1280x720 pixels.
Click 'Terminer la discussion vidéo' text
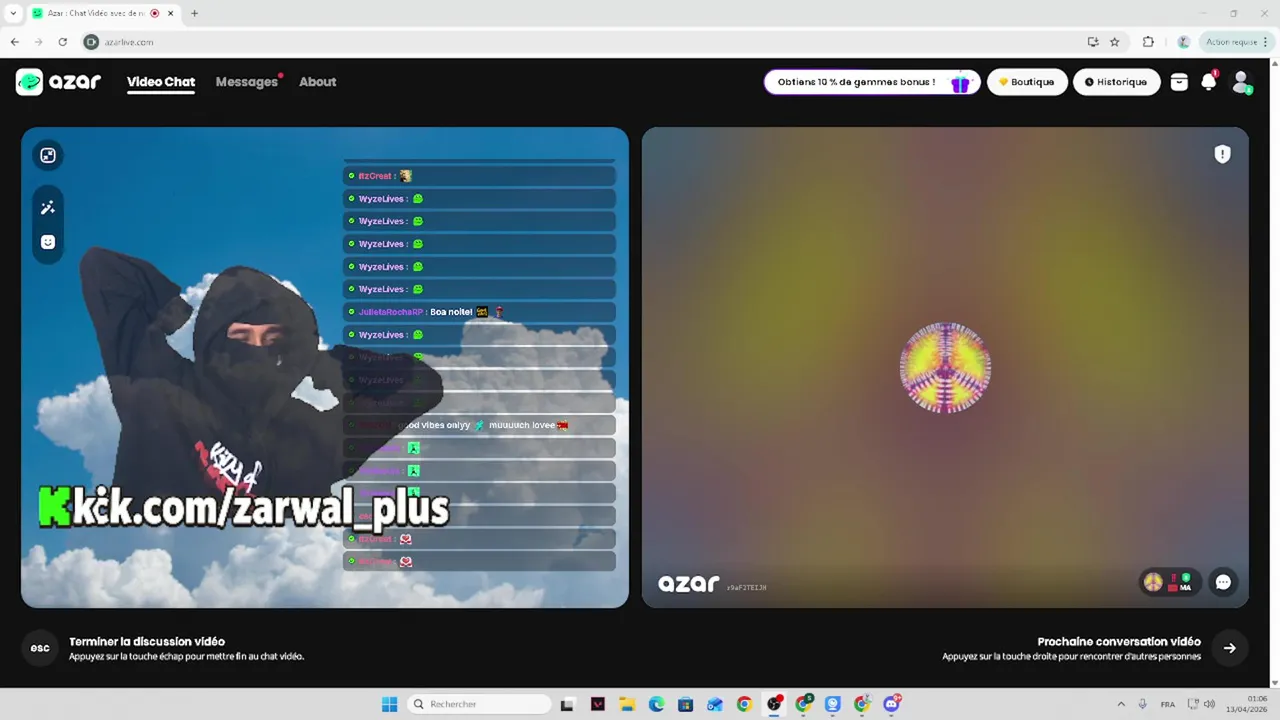pyautogui.click(x=147, y=642)
